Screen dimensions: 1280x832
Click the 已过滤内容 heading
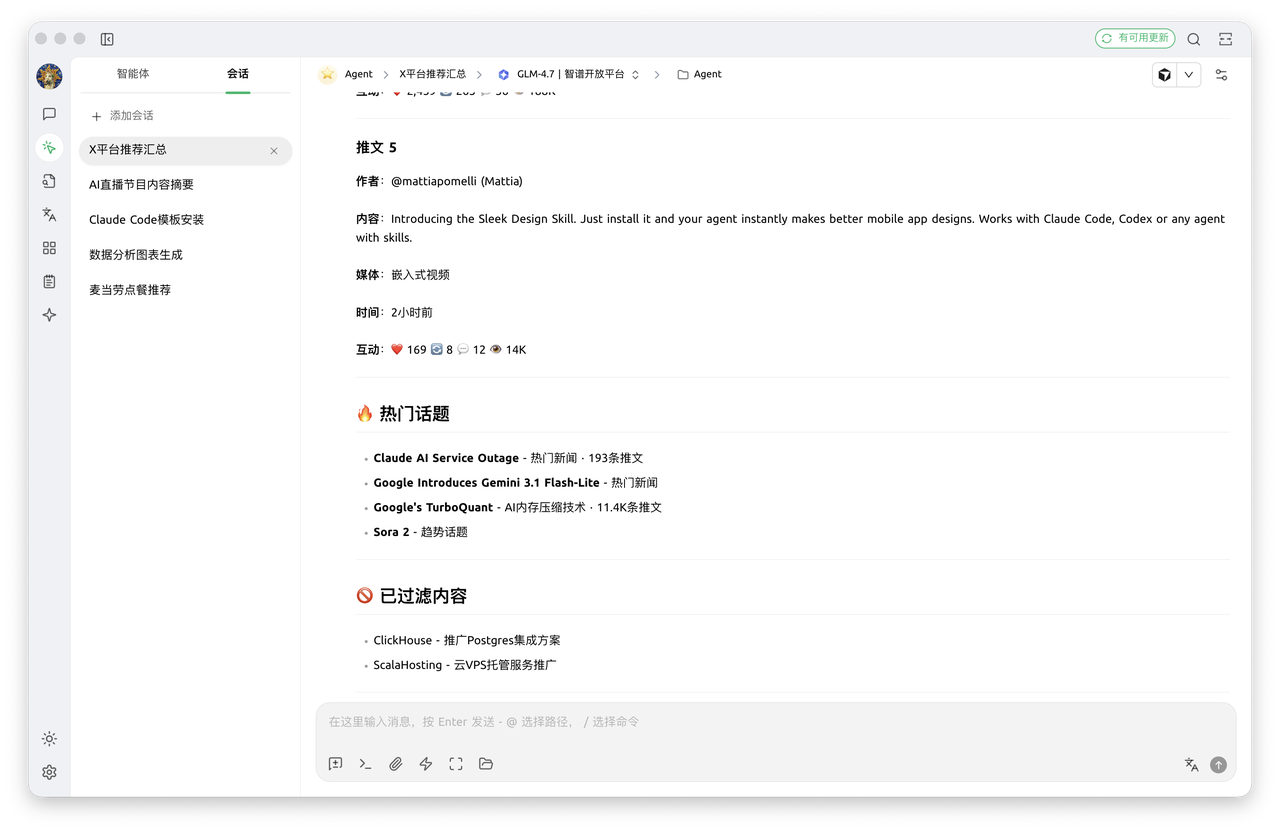[412, 596]
